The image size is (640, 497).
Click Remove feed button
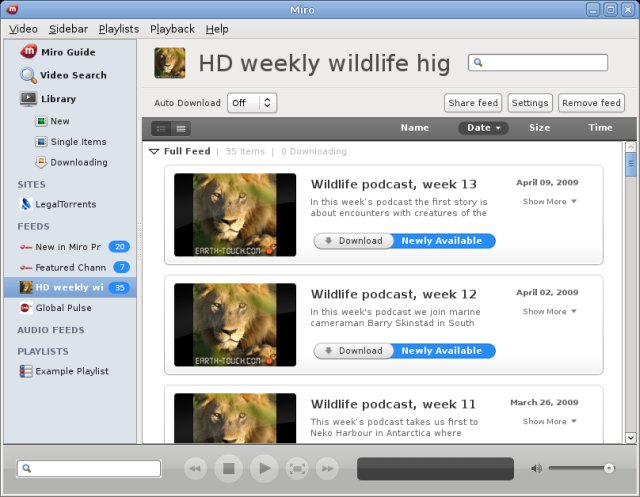[591, 103]
